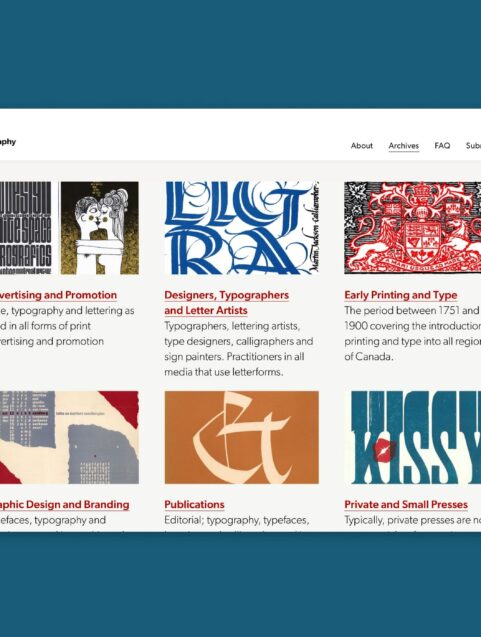This screenshot has width=481, height=637.
Task: Open Designers, Typographers and Letter Artists link
Action: 226,303
